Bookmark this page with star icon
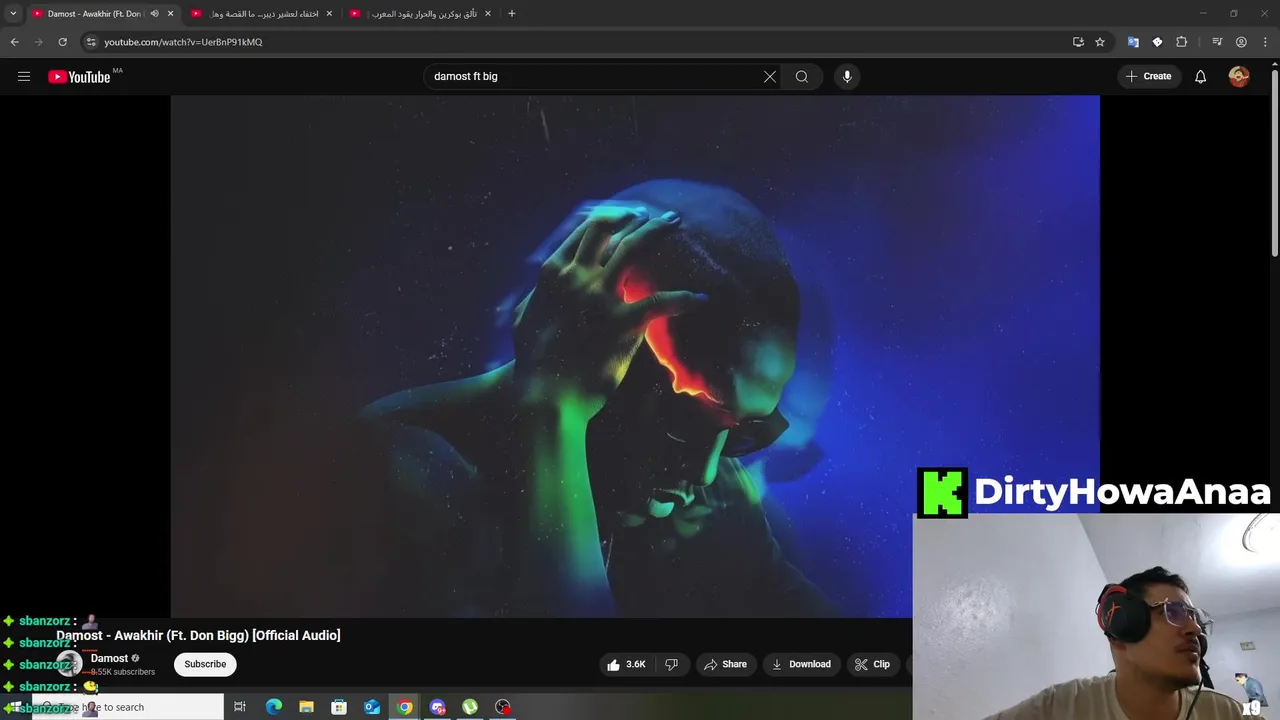 point(1100,42)
